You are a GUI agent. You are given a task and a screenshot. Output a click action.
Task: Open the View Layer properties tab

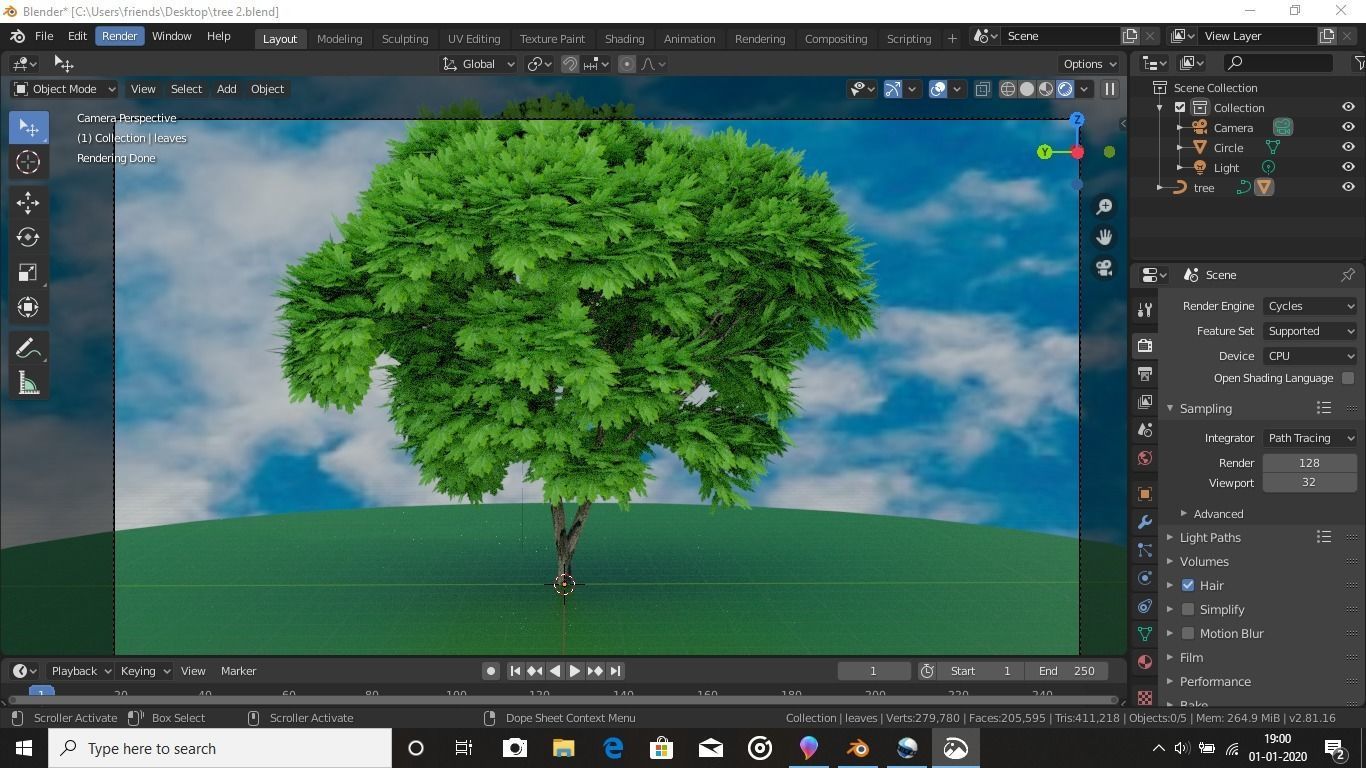(1145, 401)
